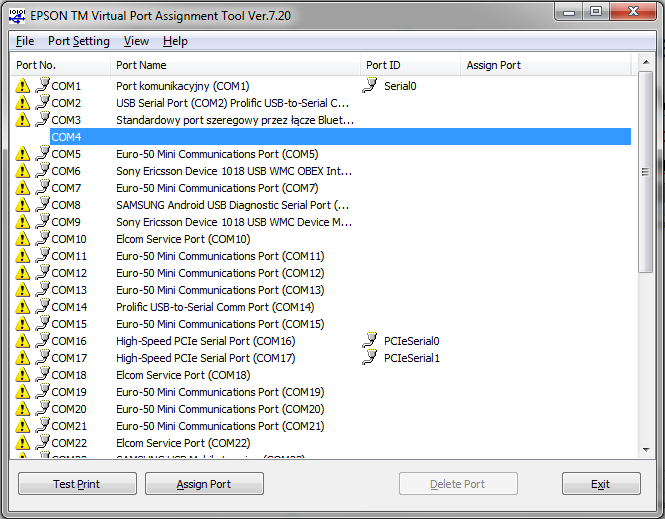Select 'Port komunikacyjny (COM1)' port name

183,86
